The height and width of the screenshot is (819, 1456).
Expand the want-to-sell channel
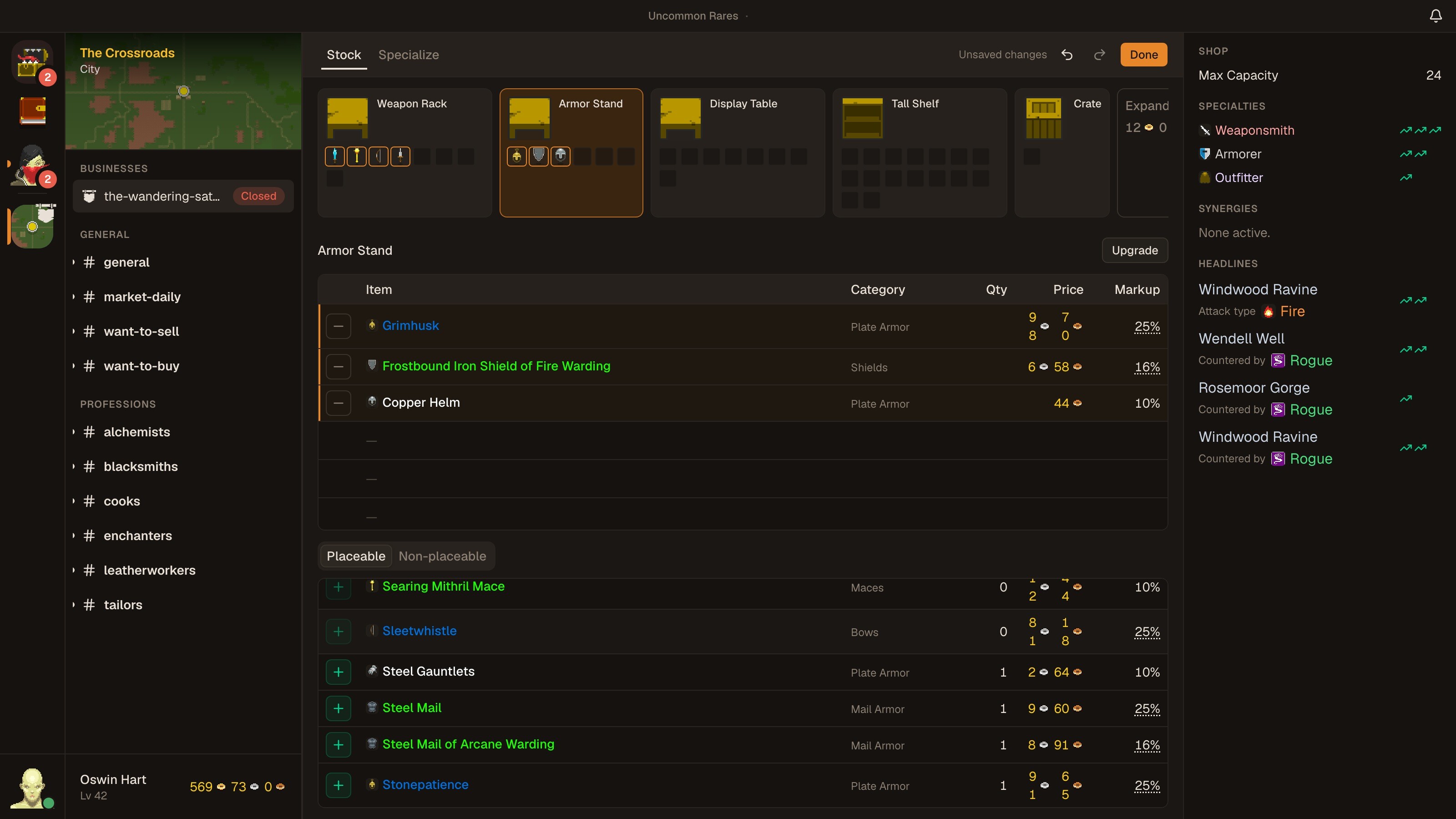pos(73,331)
